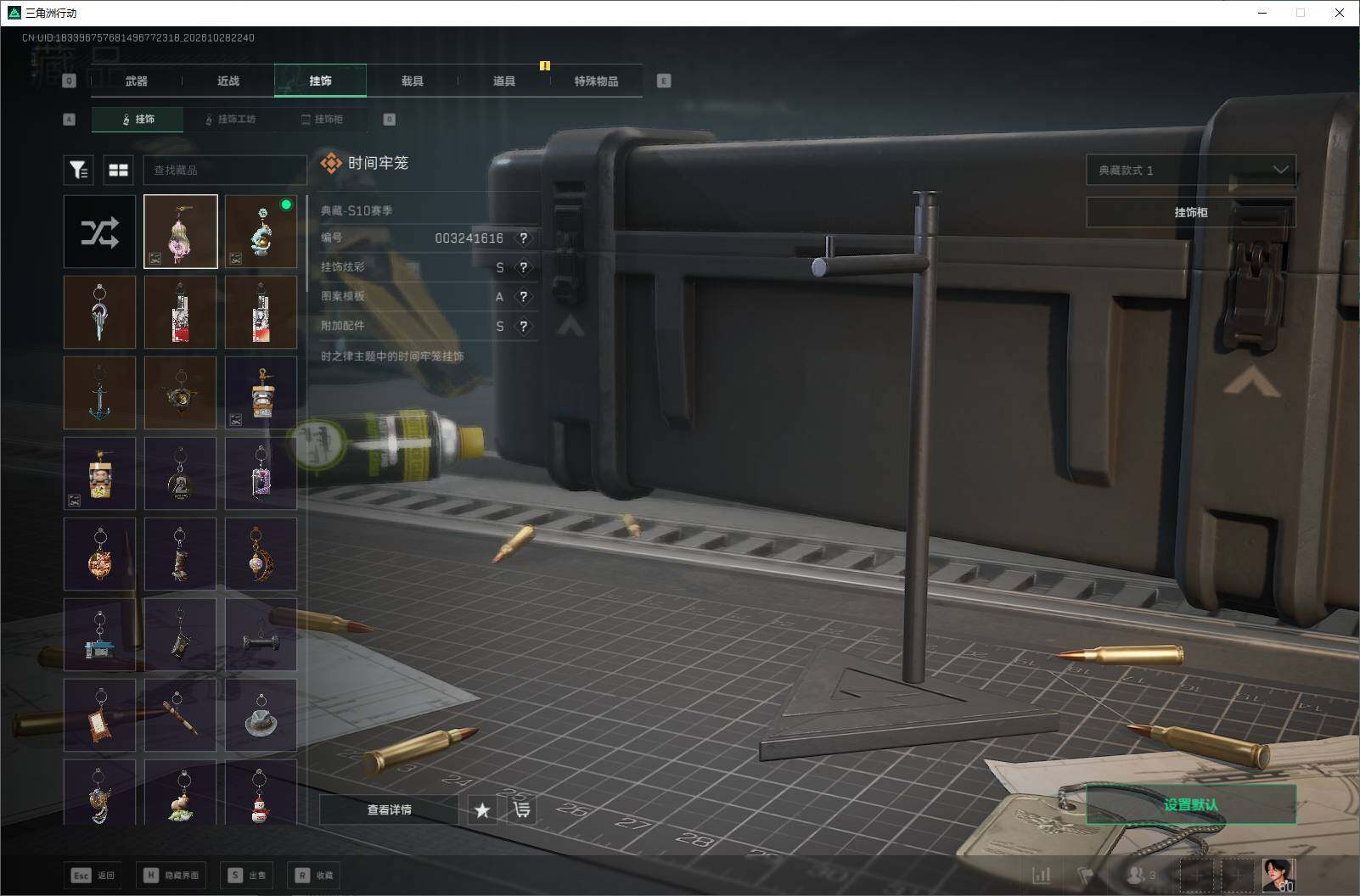This screenshot has width=1360, height=896.
Task: Click the 查看详情 button
Action: coord(389,810)
